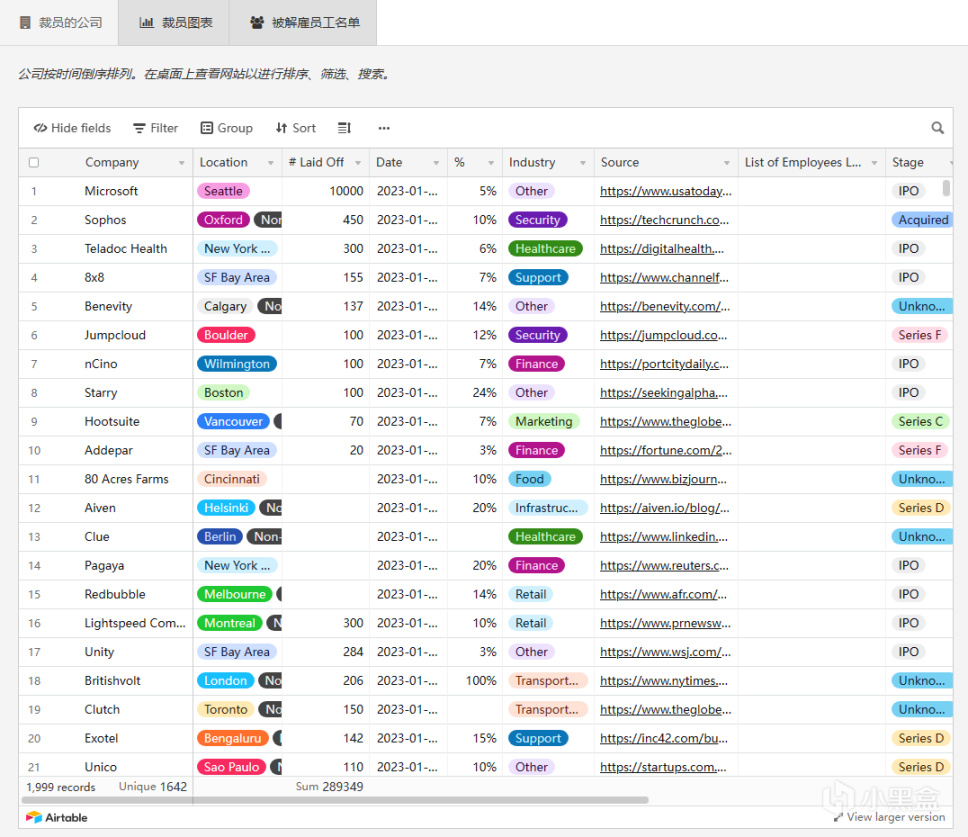The width and height of the screenshot is (968, 837).
Task: Click the Boulder location tag
Action: [x=226, y=335]
